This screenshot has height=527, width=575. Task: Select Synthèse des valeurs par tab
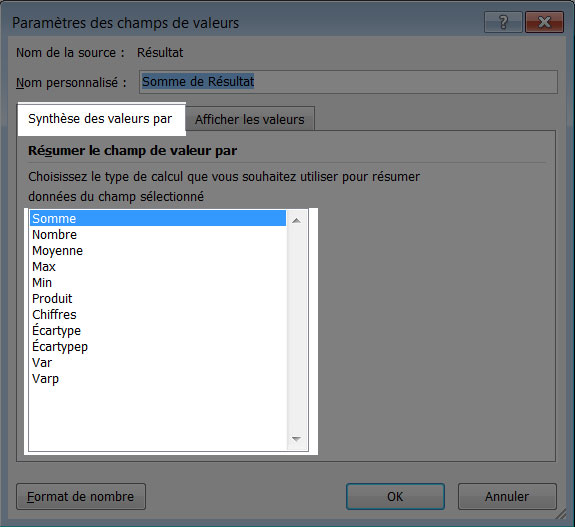pos(100,119)
